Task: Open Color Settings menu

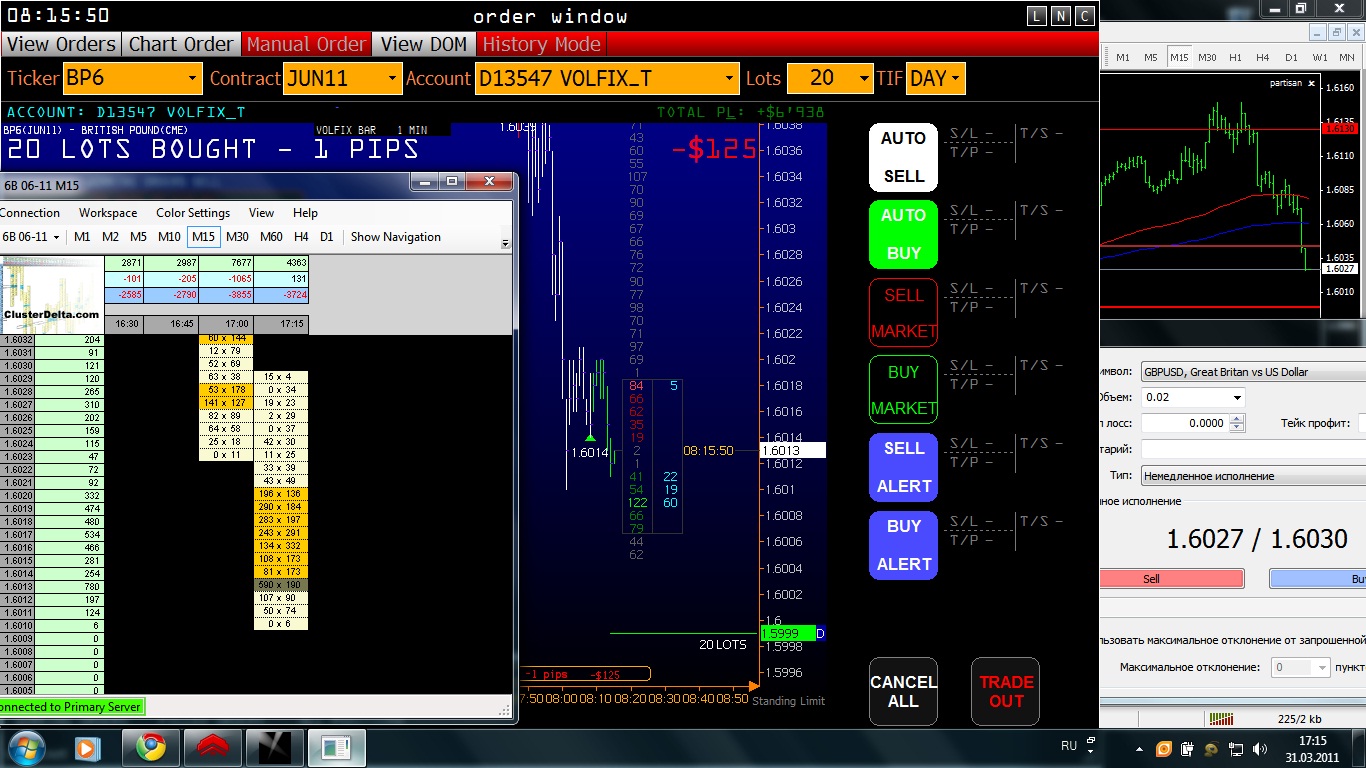Action: [193, 213]
